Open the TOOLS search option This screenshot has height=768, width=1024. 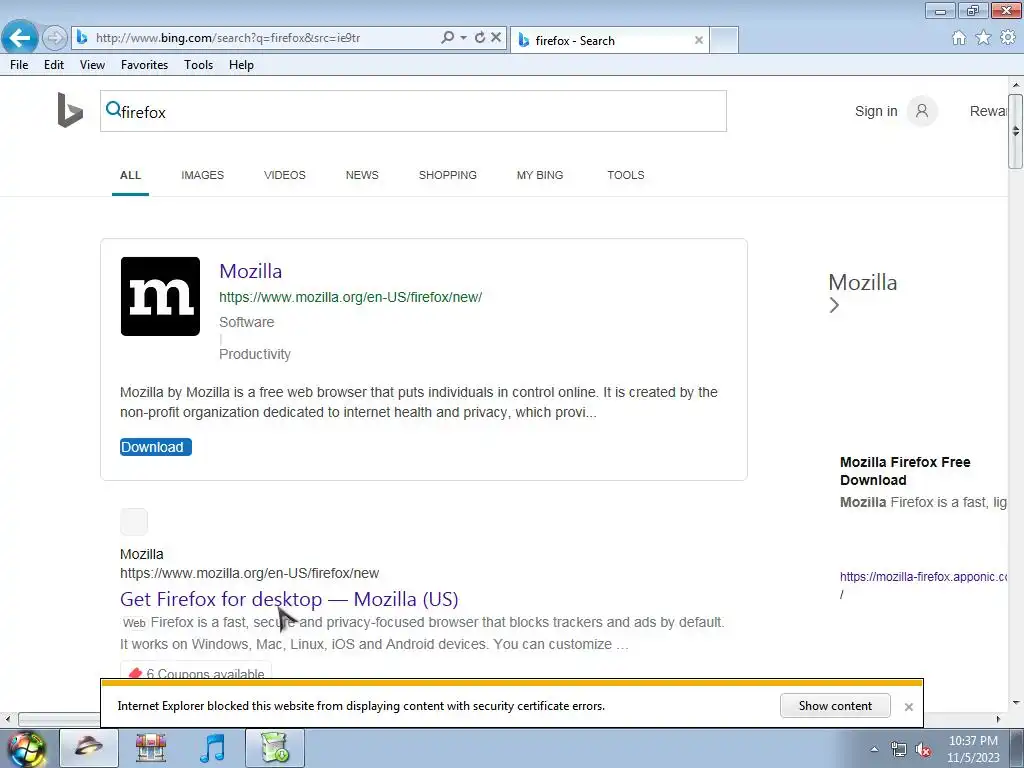point(626,175)
